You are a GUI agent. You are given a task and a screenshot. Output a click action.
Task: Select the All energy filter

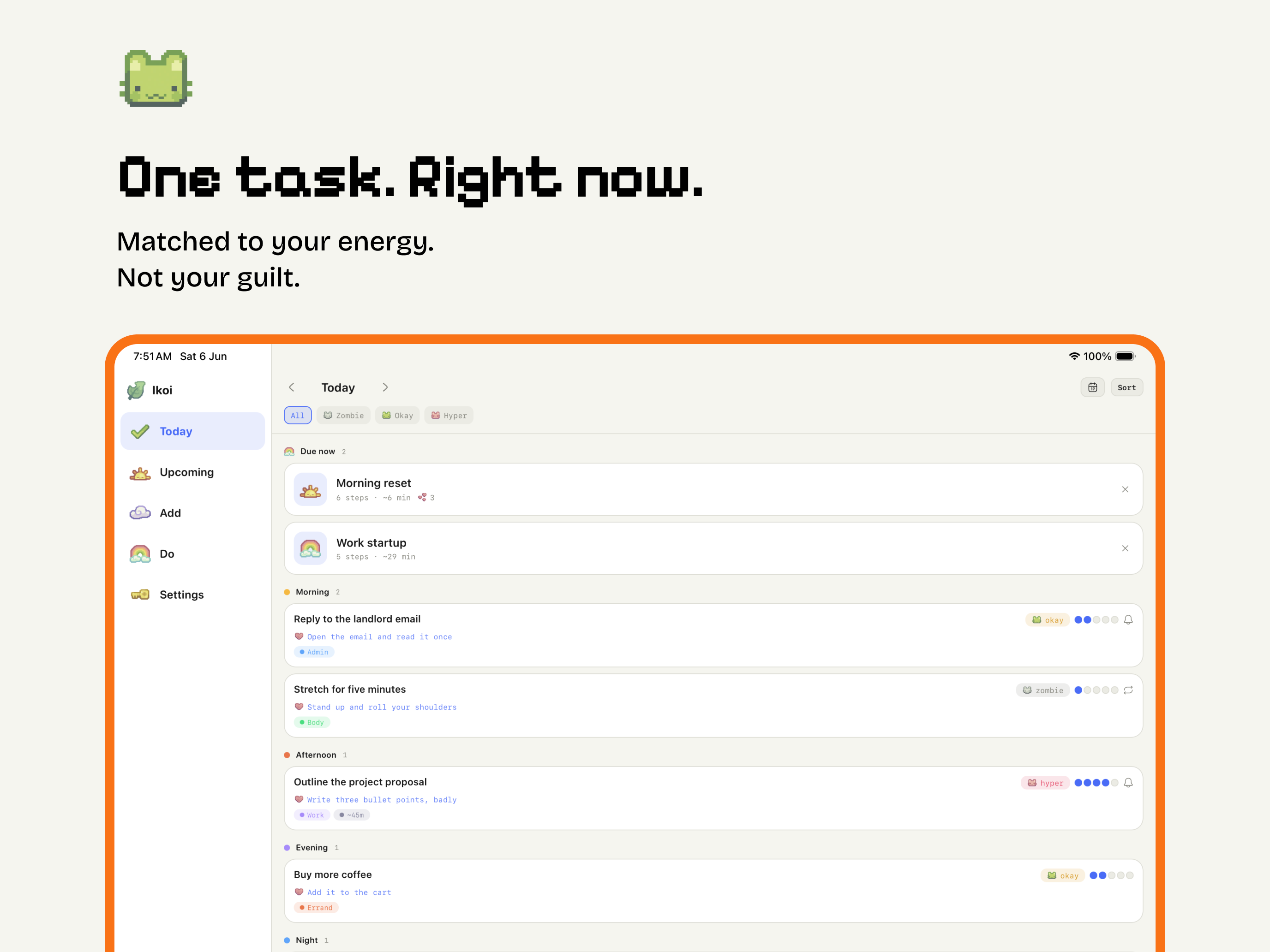(297, 416)
